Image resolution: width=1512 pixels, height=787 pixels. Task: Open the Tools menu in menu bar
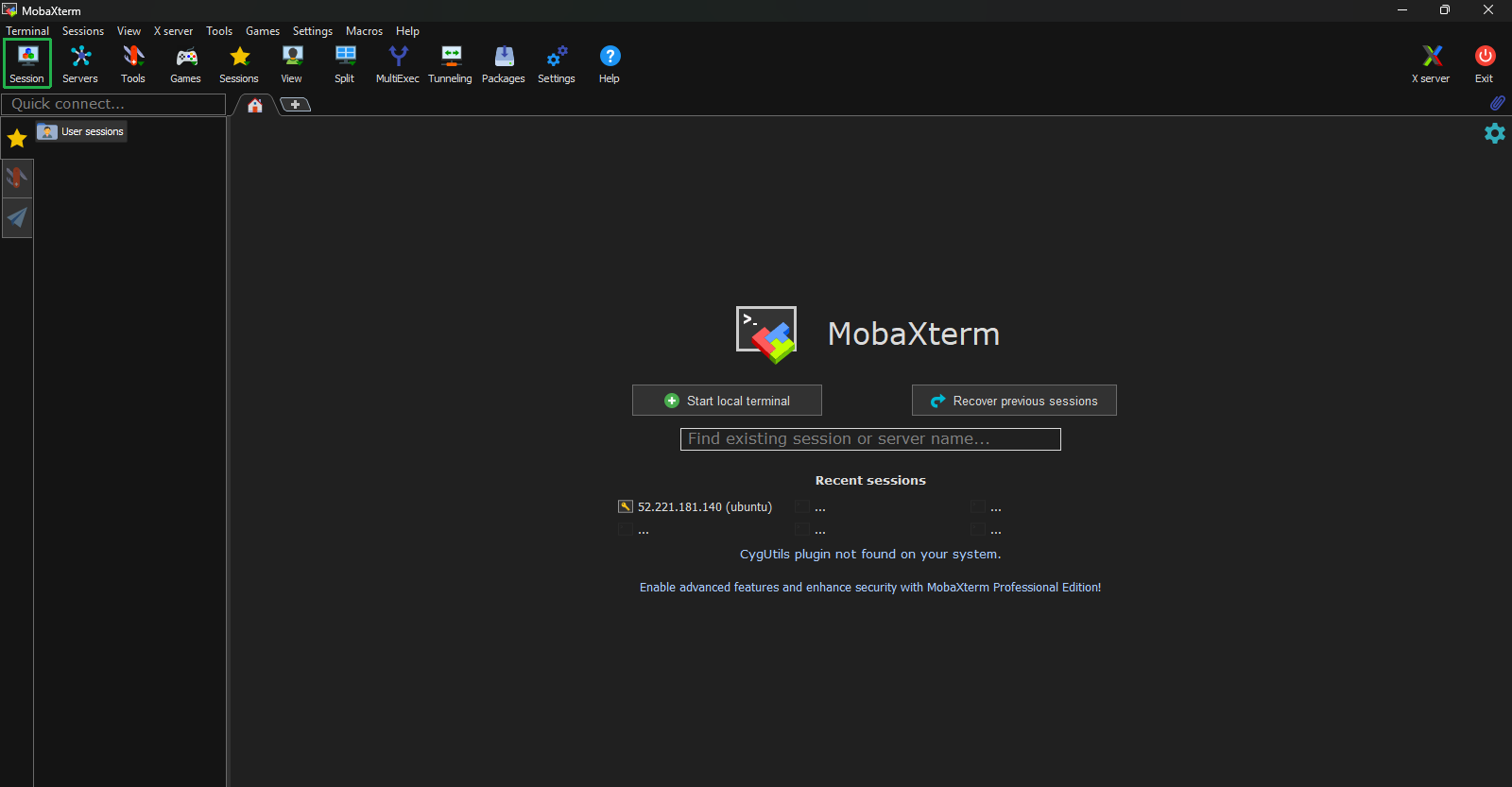coord(219,31)
